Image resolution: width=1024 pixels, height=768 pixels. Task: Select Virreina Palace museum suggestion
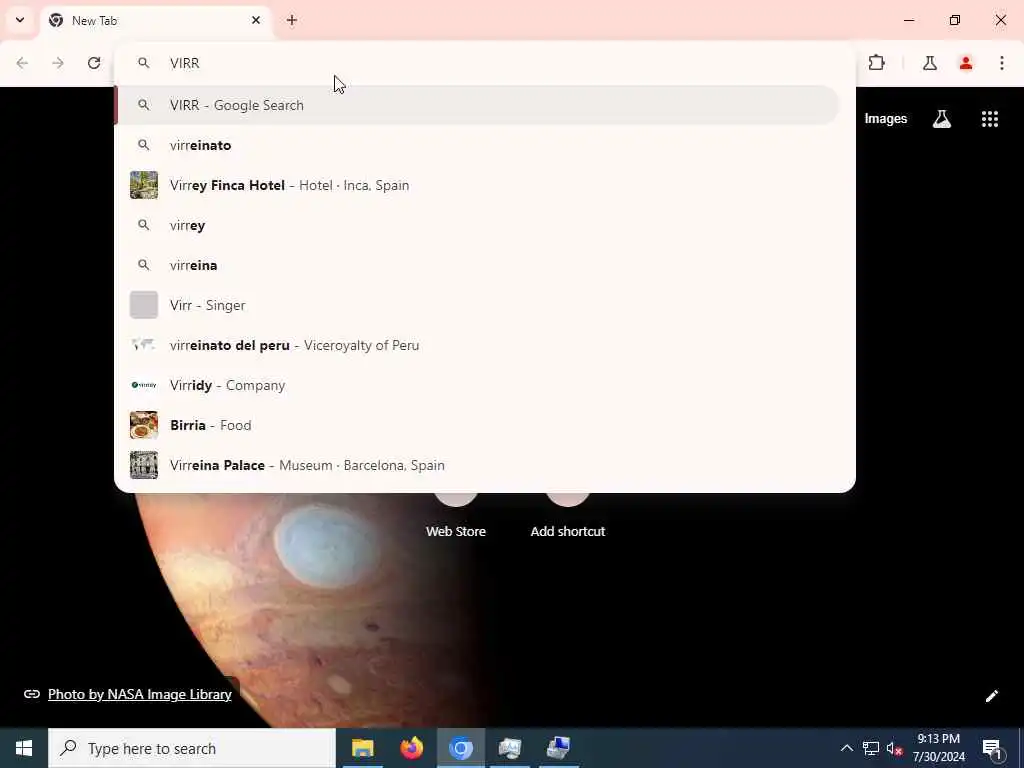tap(477, 465)
